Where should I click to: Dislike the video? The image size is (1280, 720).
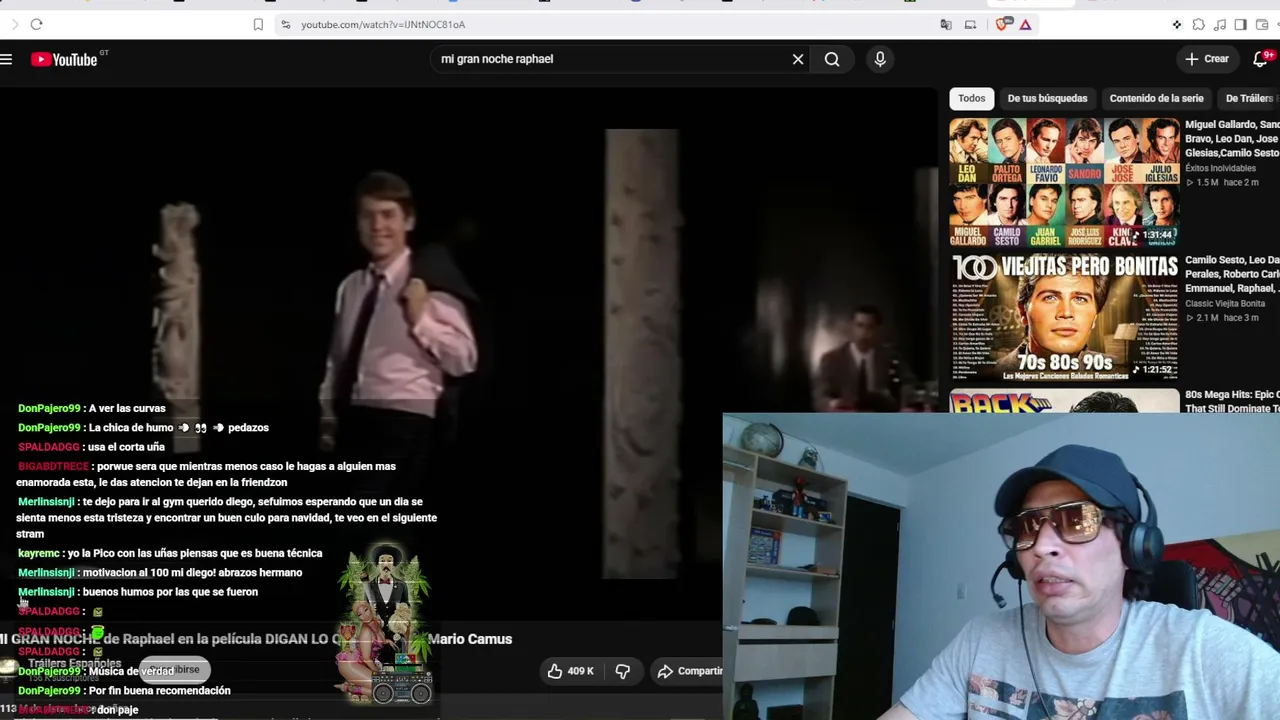pyautogui.click(x=622, y=671)
